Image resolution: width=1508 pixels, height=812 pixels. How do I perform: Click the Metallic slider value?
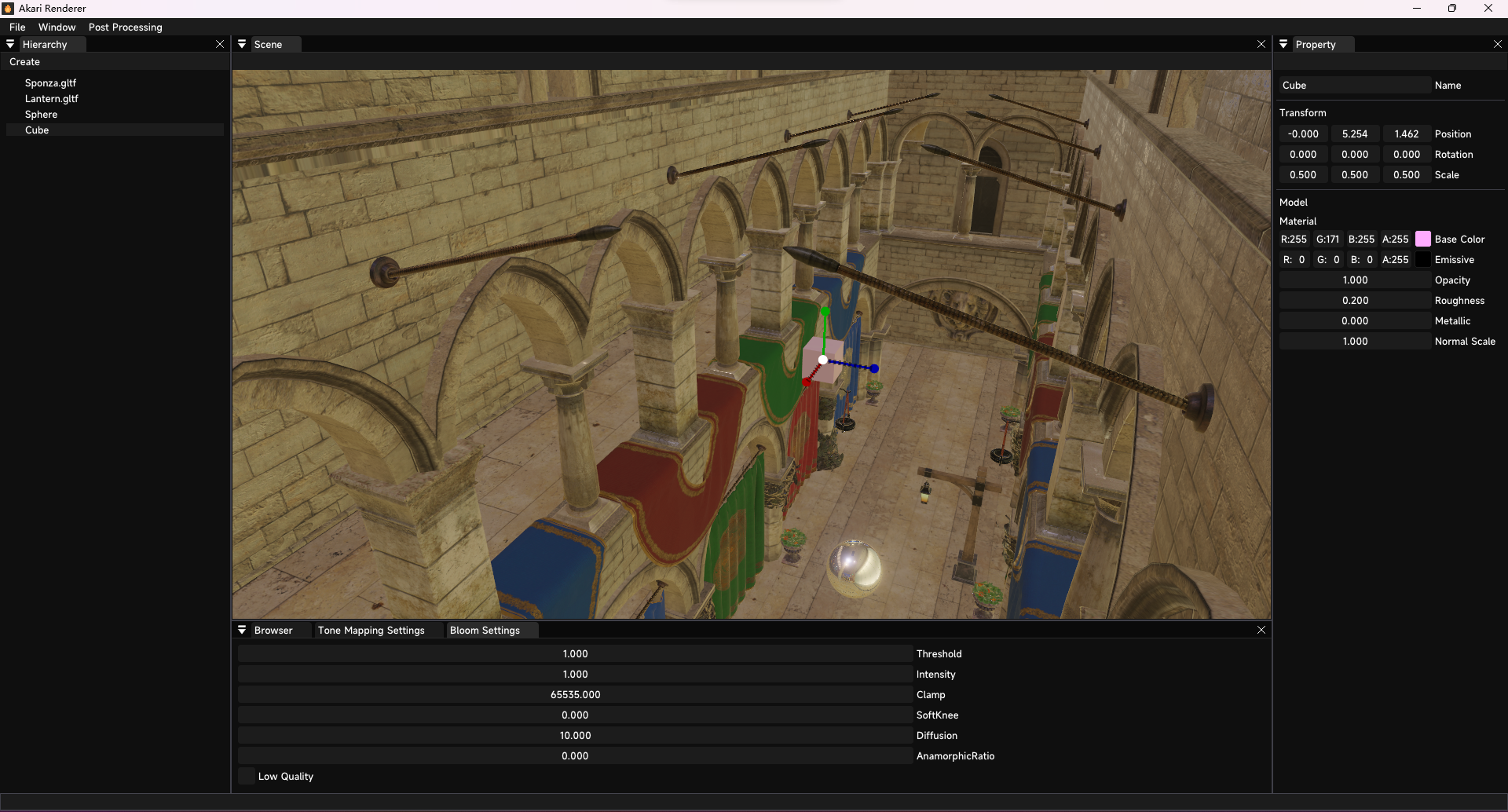1355,320
